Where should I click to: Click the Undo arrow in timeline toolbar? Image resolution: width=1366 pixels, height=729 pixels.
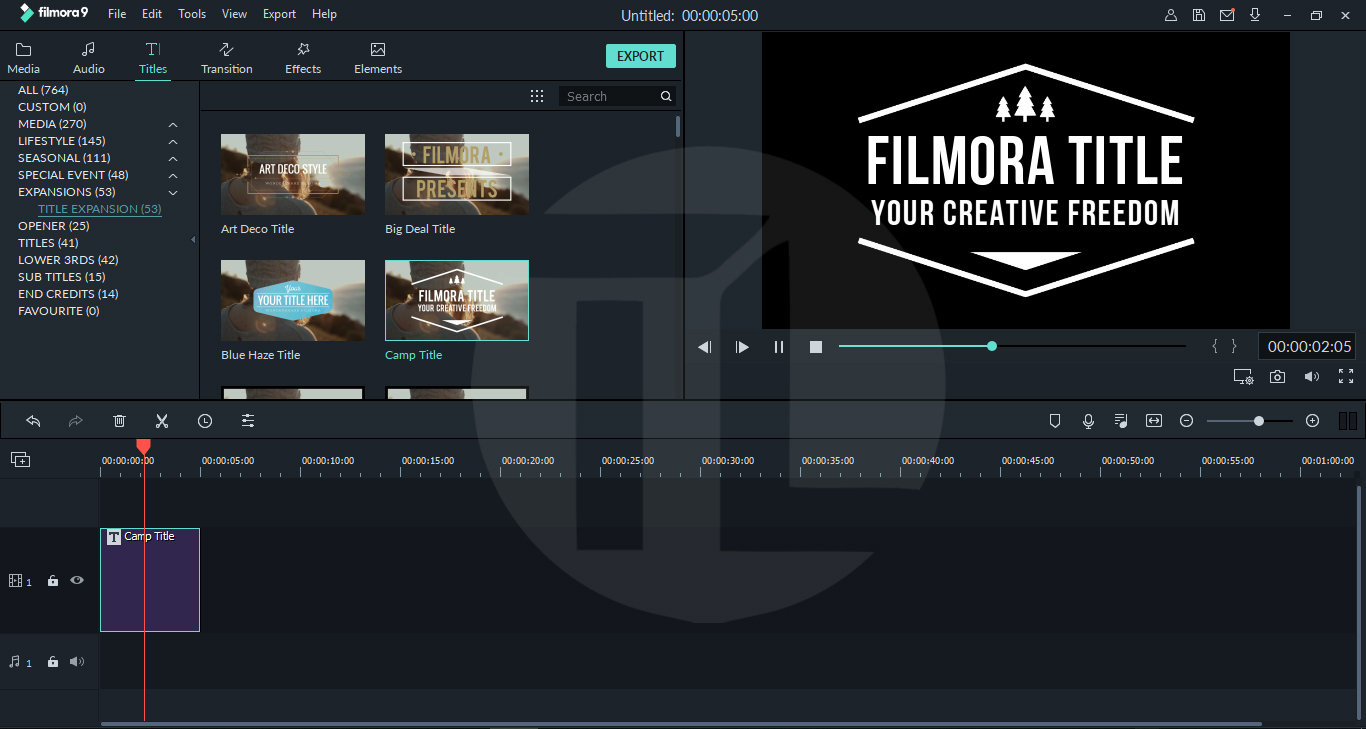pyautogui.click(x=33, y=421)
